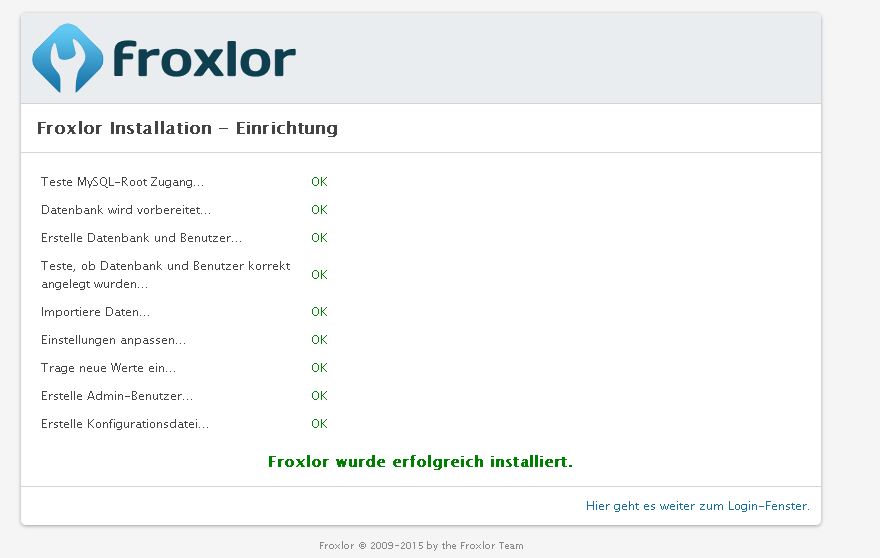Click the text "Datenbank wird vorbereitet..."
The width and height of the screenshot is (880, 558).
126,210
